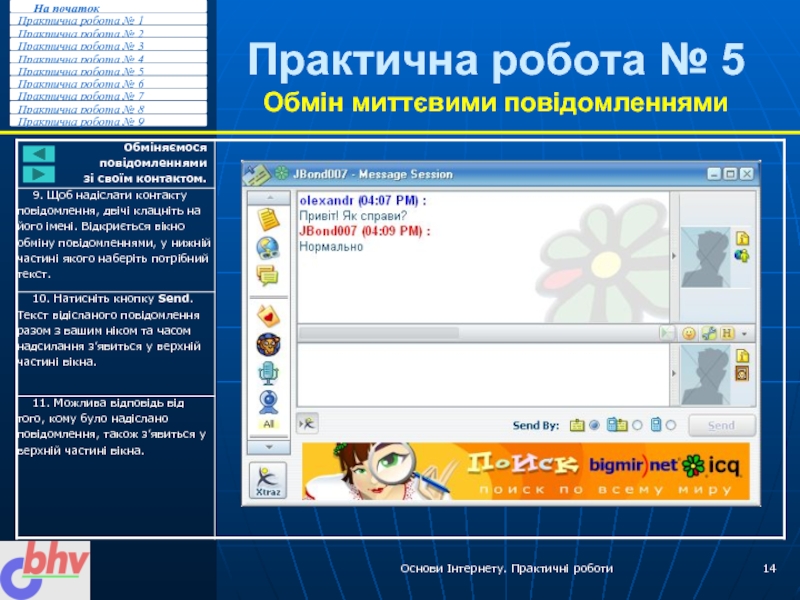Click own avatar beside message input
Screen dimensions: 800x600
coord(706,375)
